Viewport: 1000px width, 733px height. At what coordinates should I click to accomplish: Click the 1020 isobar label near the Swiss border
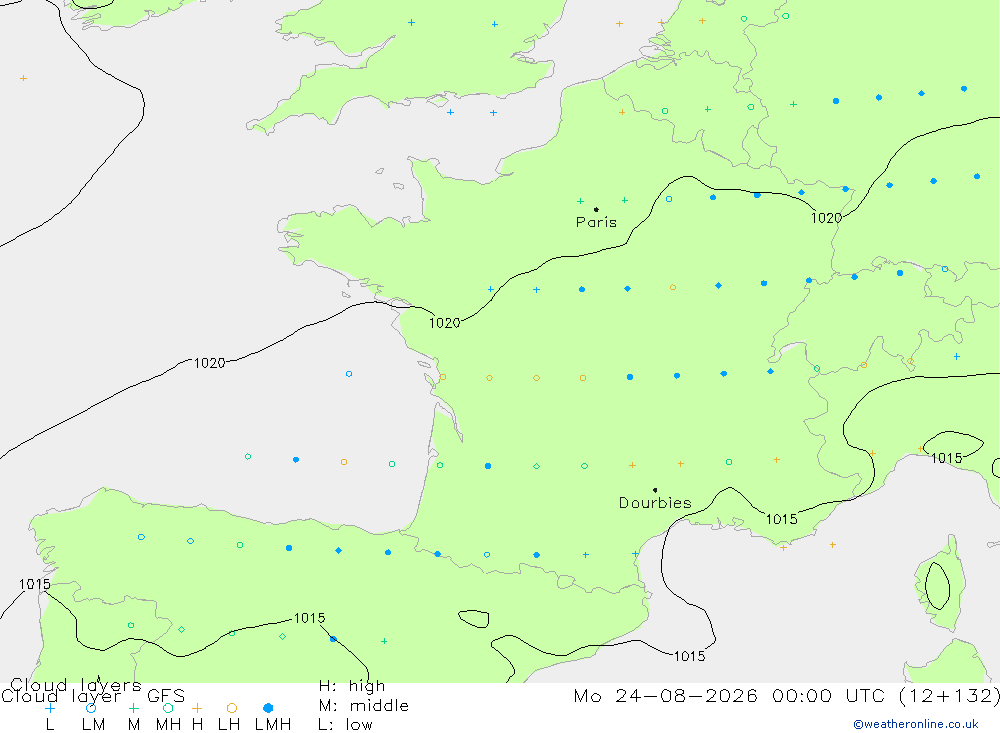tap(826, 218)
